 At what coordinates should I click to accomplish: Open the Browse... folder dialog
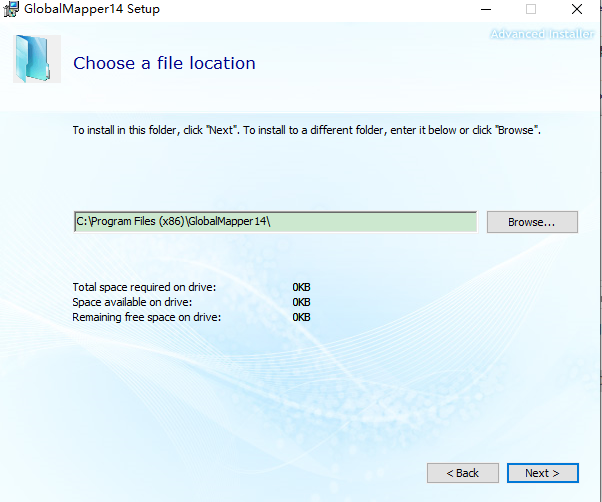tap(532, 222)
